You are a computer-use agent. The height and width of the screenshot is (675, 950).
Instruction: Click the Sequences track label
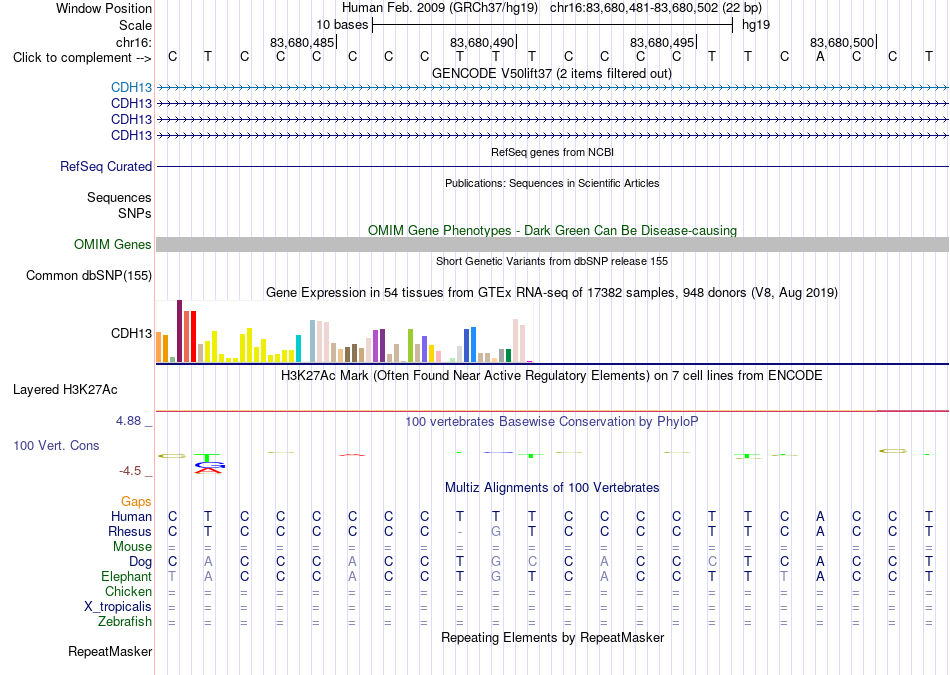point(119,198)
